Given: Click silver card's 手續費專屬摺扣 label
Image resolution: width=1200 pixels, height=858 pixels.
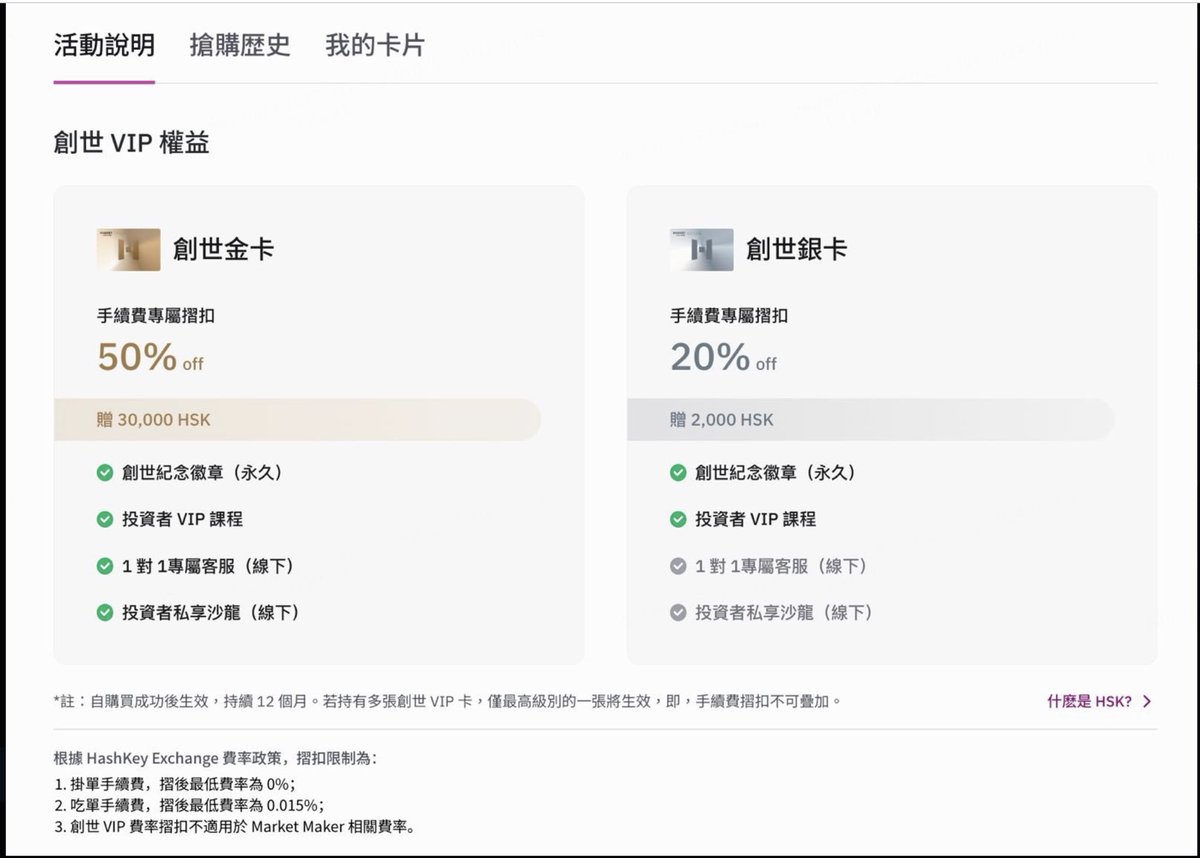Looking at the screenshot, I should [728, 316].
